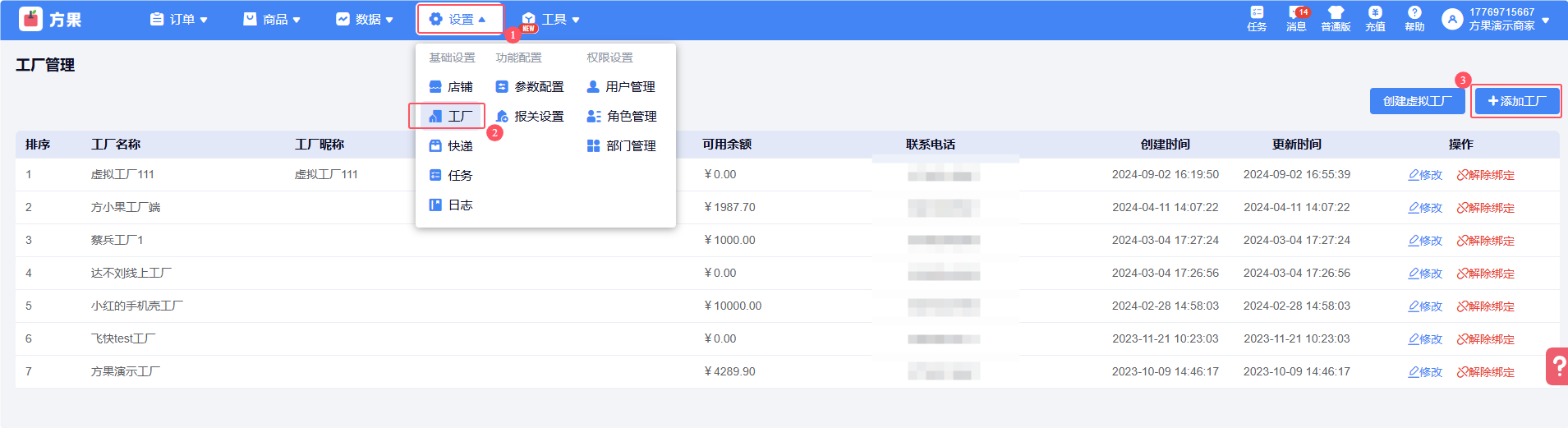The image size is (1568, 428).
Task: Open 用户管理 from settings menu
Action: pos(621,87)
